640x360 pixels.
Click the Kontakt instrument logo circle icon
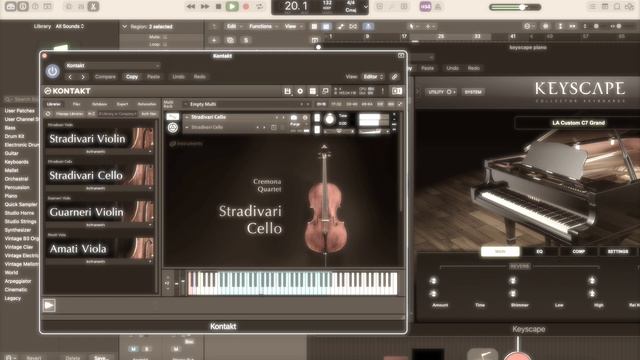click(x=173, y=128)
